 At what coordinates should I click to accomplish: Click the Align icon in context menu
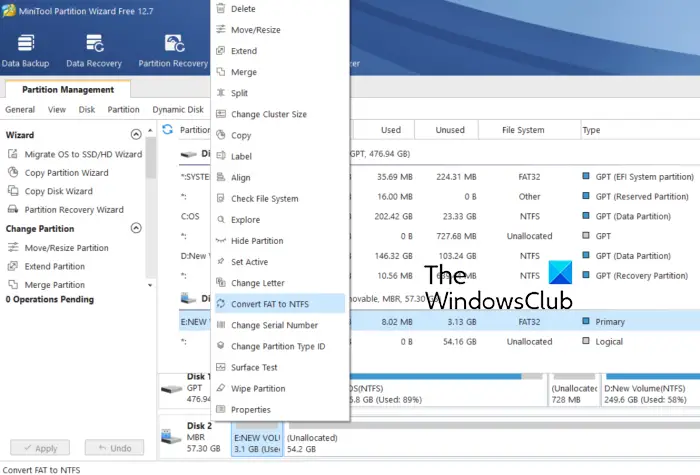coord(221,177)
